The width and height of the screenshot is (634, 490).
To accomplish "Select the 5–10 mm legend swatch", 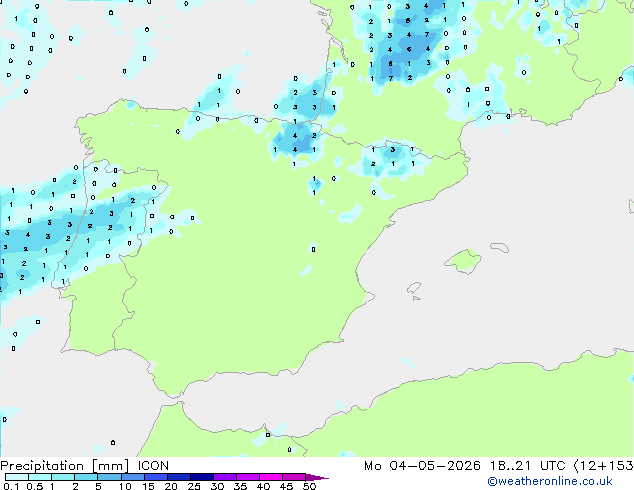I will tap(109, 477).
